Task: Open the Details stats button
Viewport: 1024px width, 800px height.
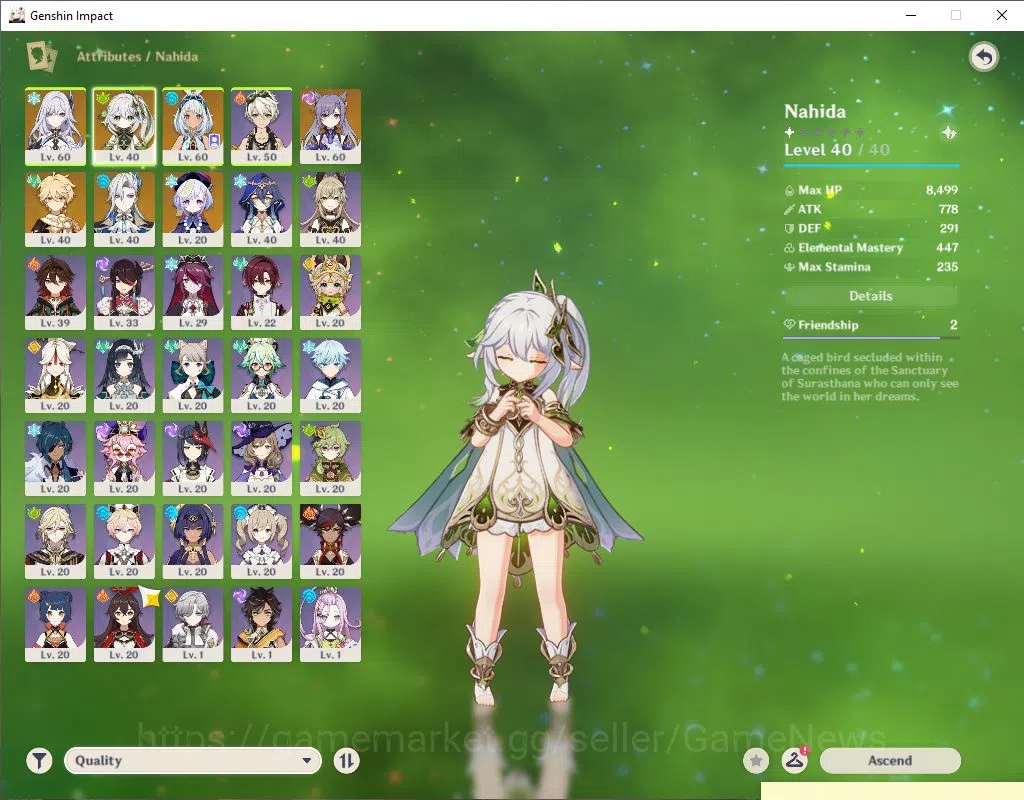Action: pyautogui.click(x=871, y=296)
